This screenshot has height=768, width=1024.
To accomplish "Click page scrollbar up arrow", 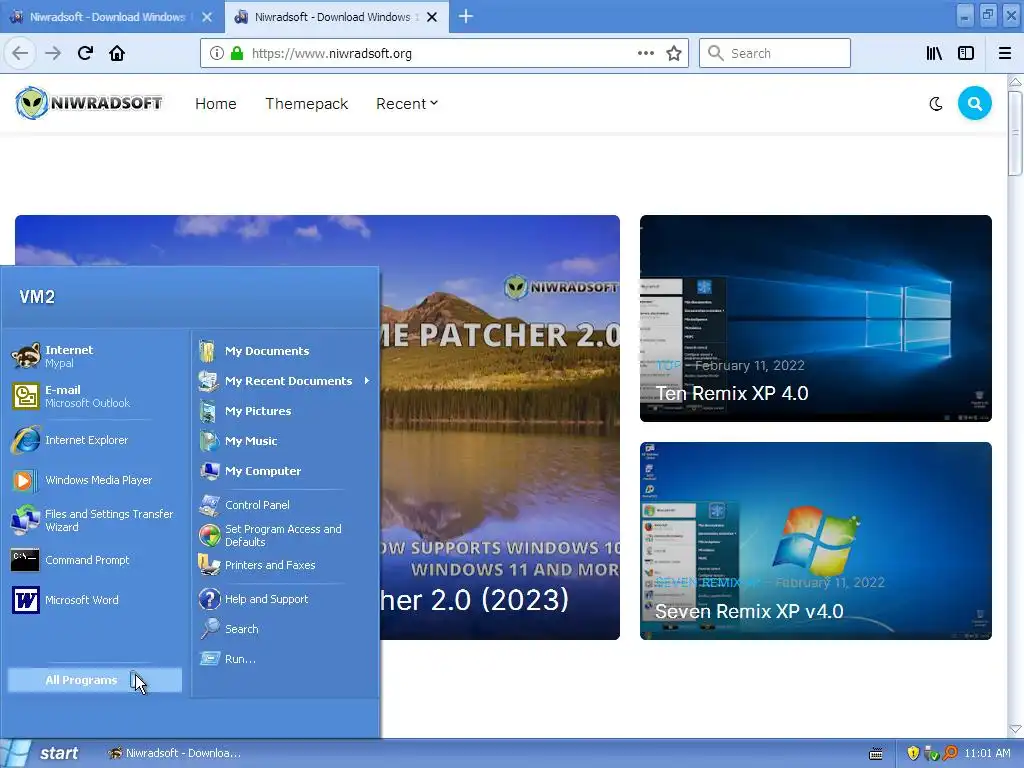I will 1015,82.
